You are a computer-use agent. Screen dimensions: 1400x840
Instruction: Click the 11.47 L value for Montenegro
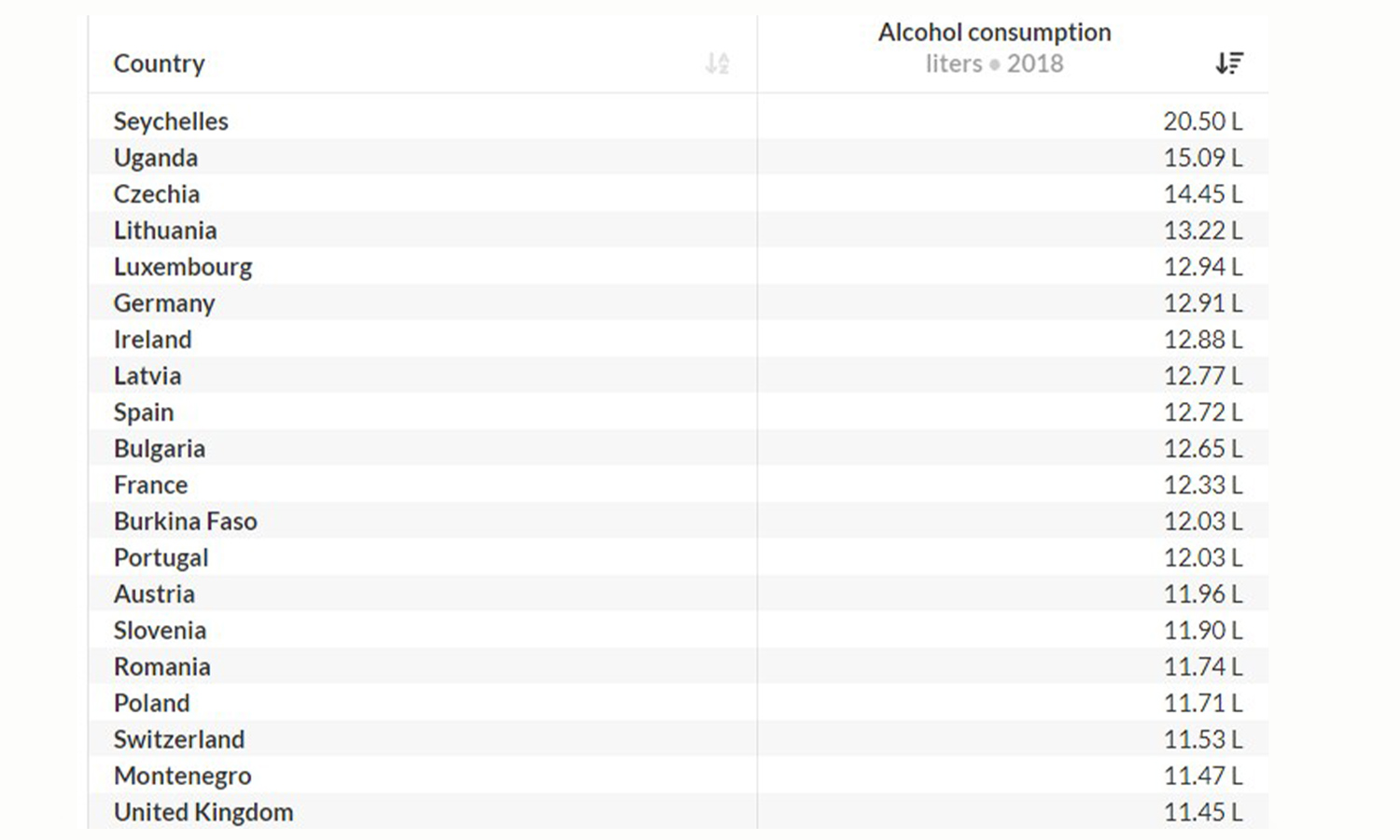pos(1204,775)
